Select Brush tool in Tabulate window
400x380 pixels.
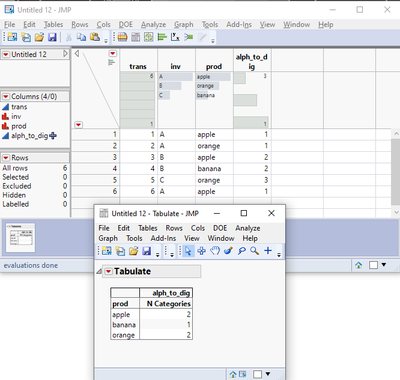pyautogui.click(x=228, y=251)
